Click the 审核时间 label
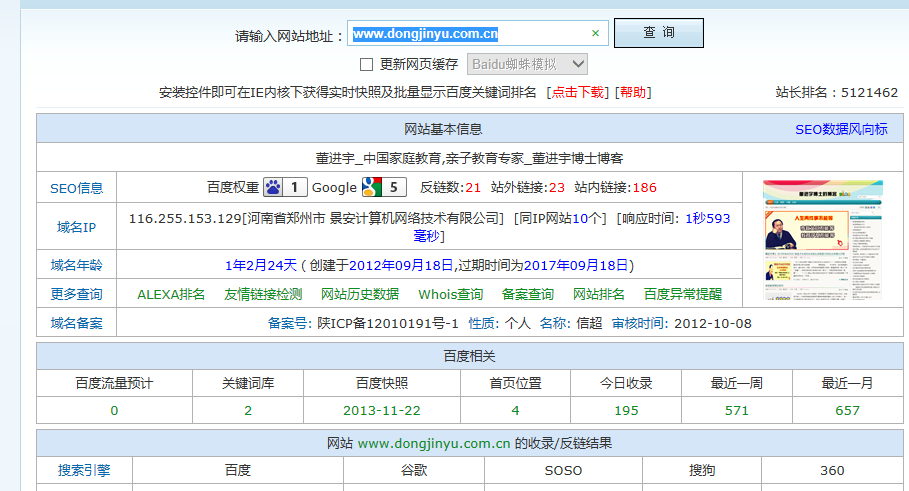This screenshot has width=909, height=491. pyautogui.click(x=639, y=323)
